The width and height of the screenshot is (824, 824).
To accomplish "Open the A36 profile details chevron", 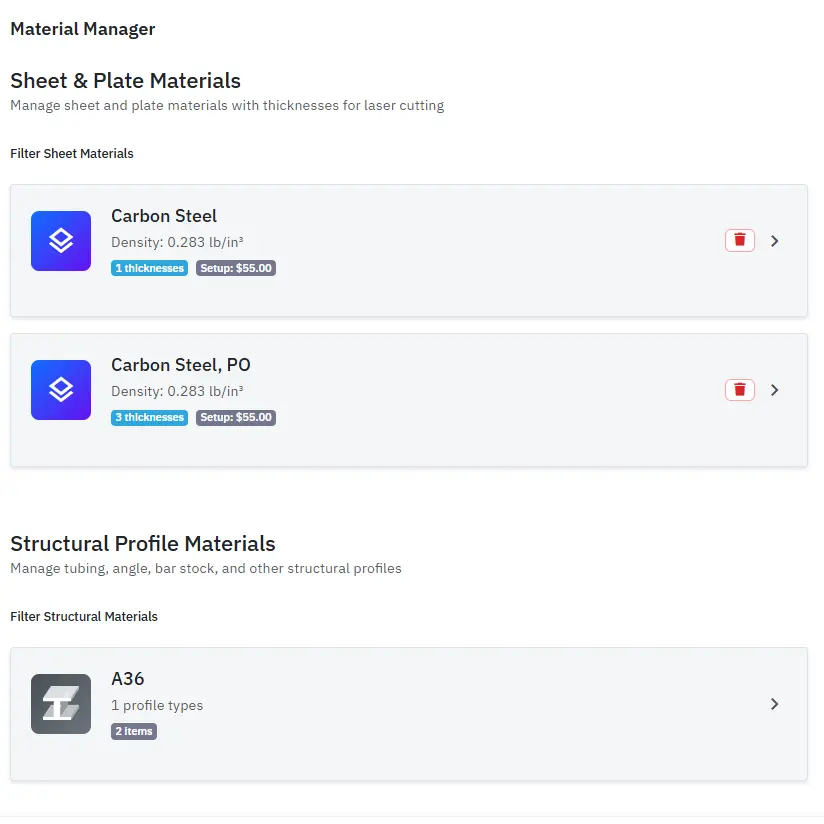I will pos(774,704).
